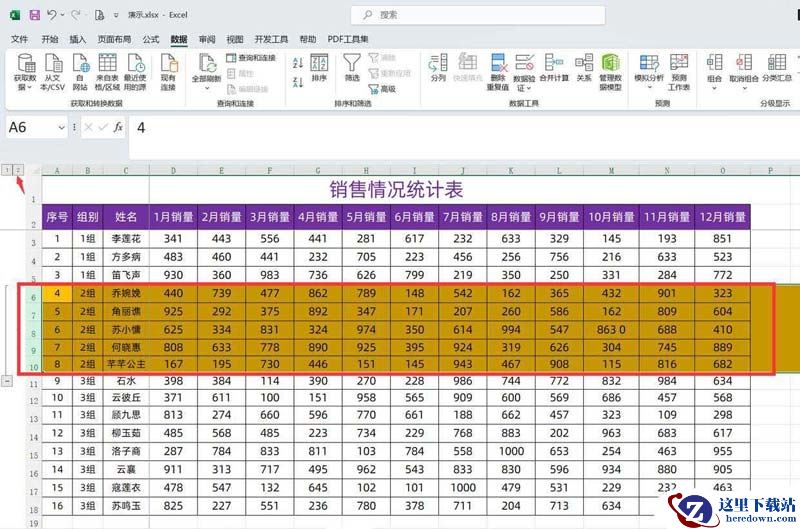Click the insert function fx button
Image resolution: width=800 pixels, height=529 pixels.
click(x=118, y=127)
